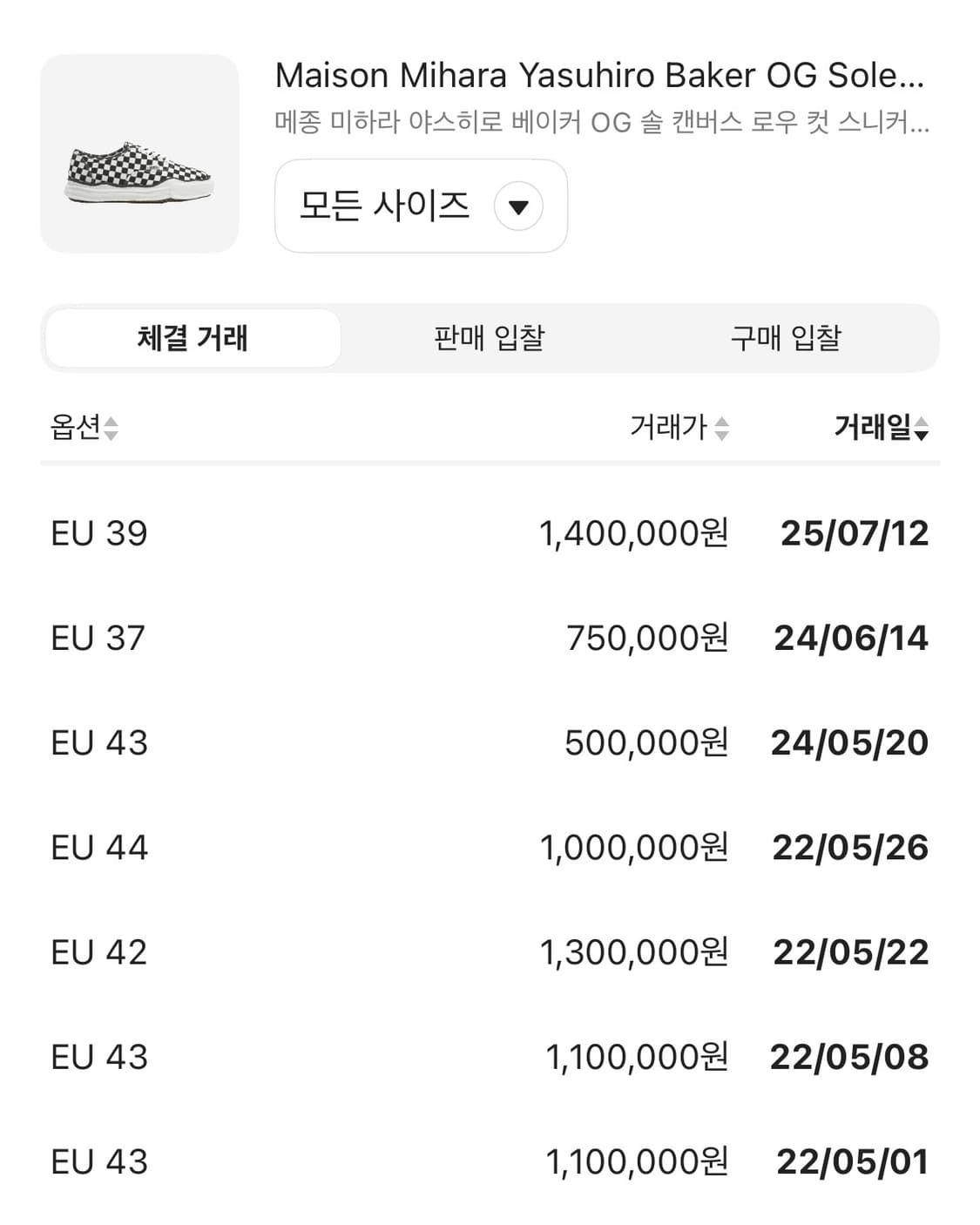980x1225 pixels.
Task: Click the 옵션 column header label
Action: pyautogui.click(x=76, y=427)
